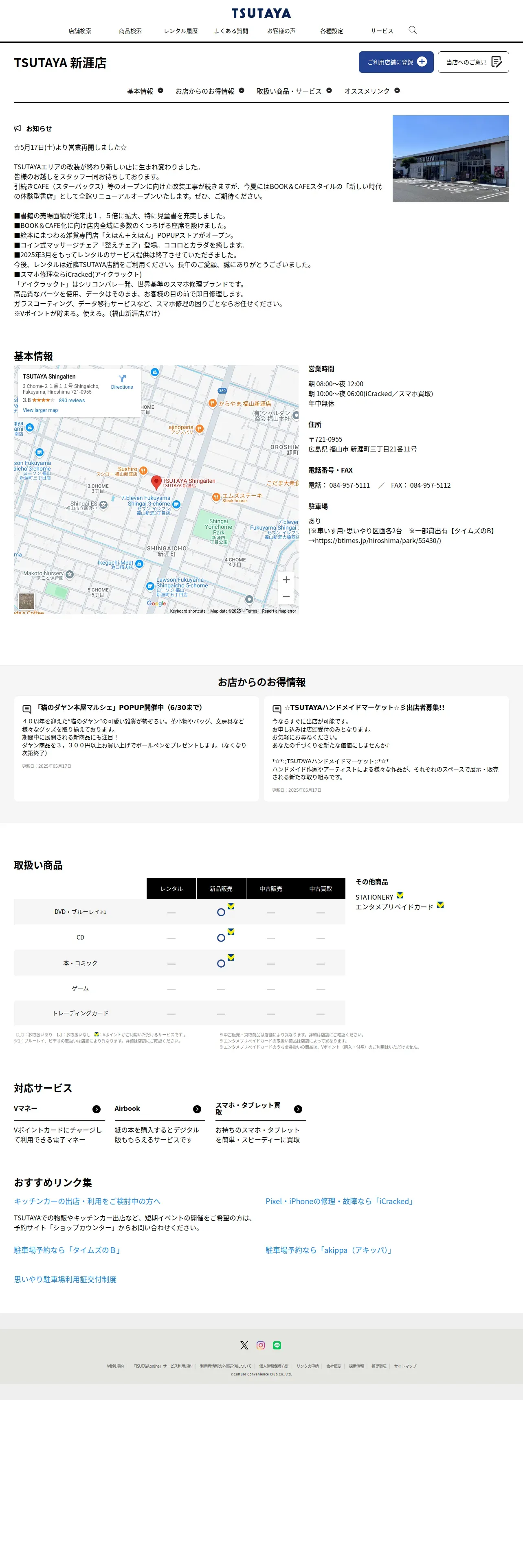Image resolution: width=523 pixels, height=1568 pixels.
Task: Toggle satellite layer thumbnail on map
Action: point(26,601)
